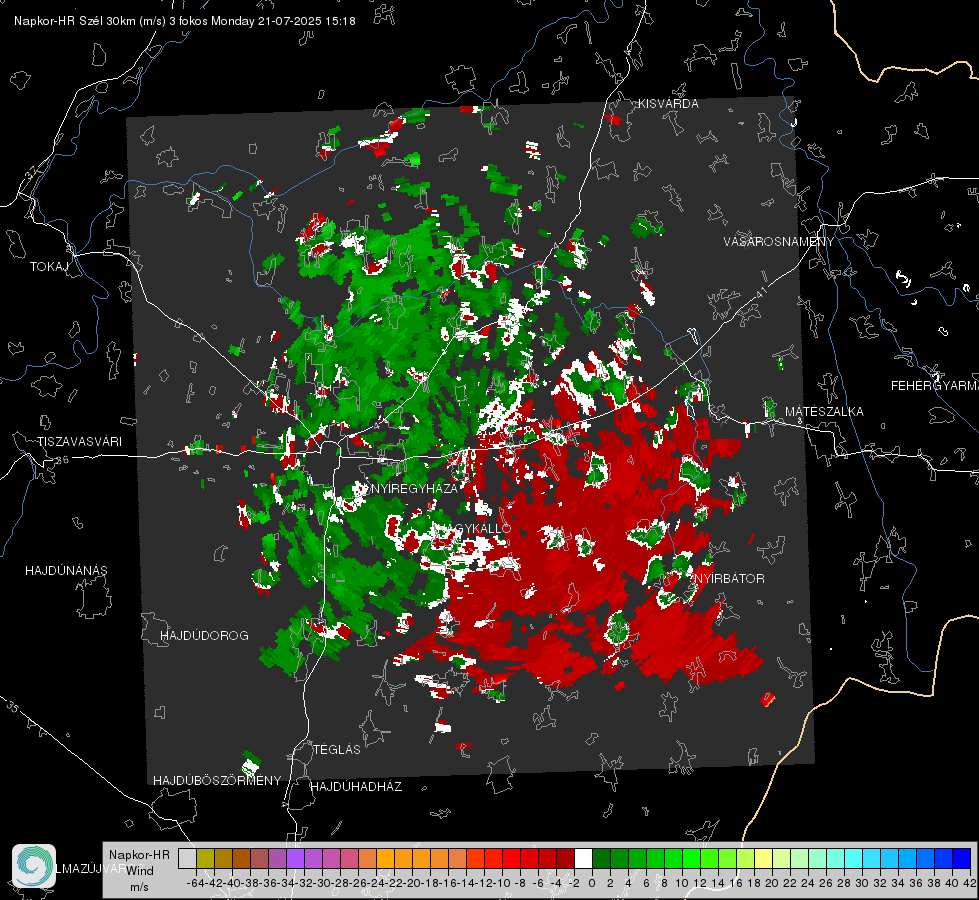Viewport: 979px width, 900px height.
Task: Click the title text Napkor-HR Szél 30km
Action: pyautogui.click(x=90, y=21)
